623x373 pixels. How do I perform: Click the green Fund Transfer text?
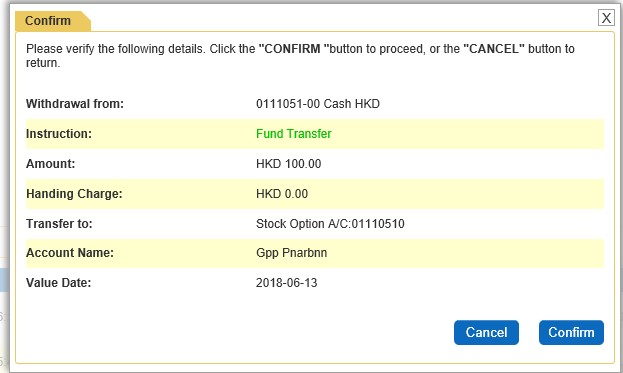[294, 133]
